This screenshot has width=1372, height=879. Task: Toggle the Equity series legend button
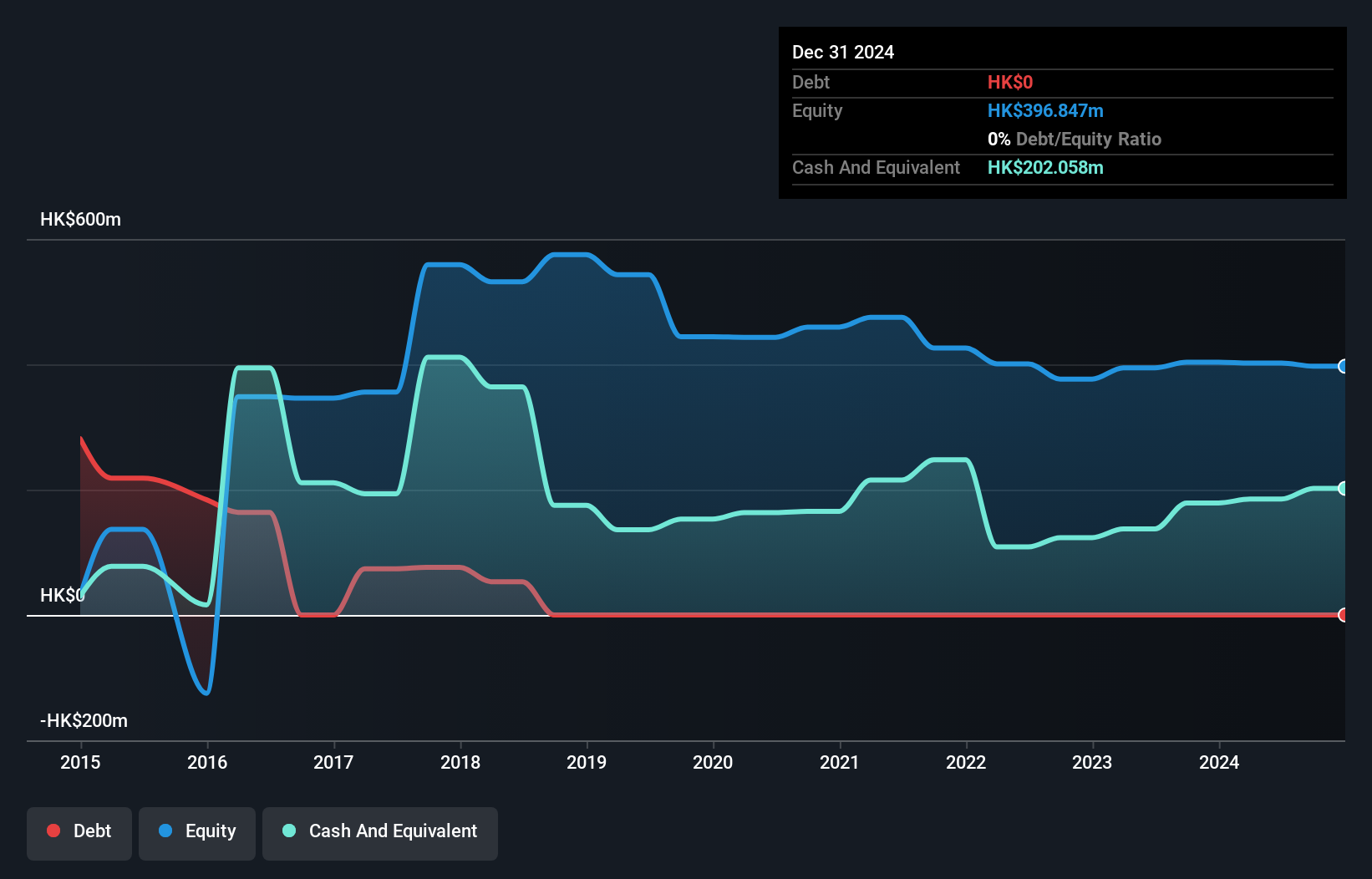tap(197, 833)
